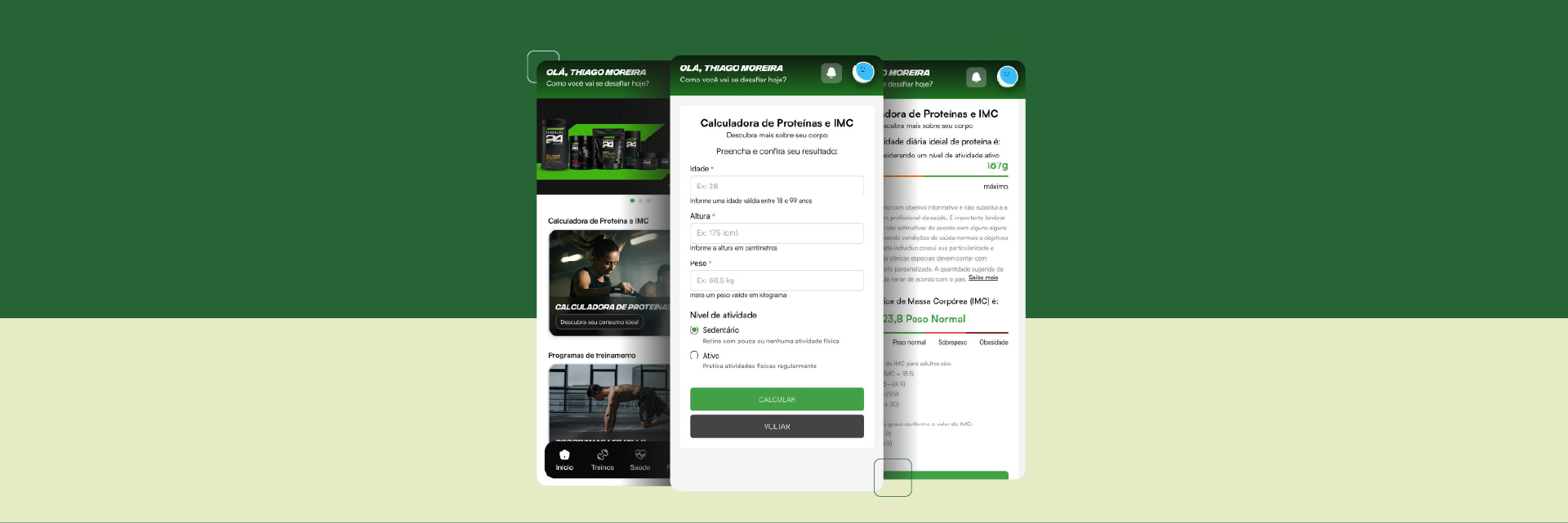Open the 'Saiba mais' link

click(x=983, y=278)
